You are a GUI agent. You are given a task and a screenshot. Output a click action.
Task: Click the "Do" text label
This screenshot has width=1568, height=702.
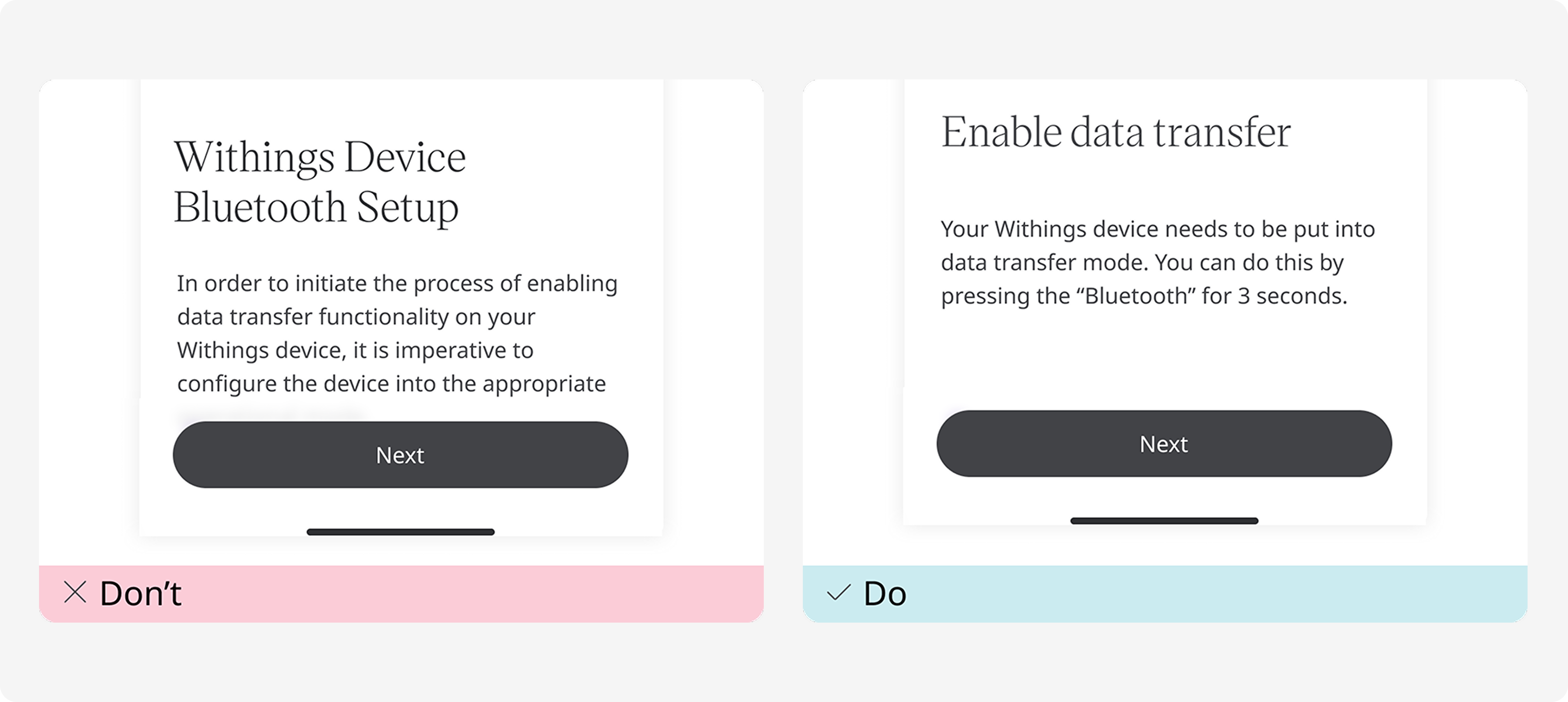(x=885, y=594)
